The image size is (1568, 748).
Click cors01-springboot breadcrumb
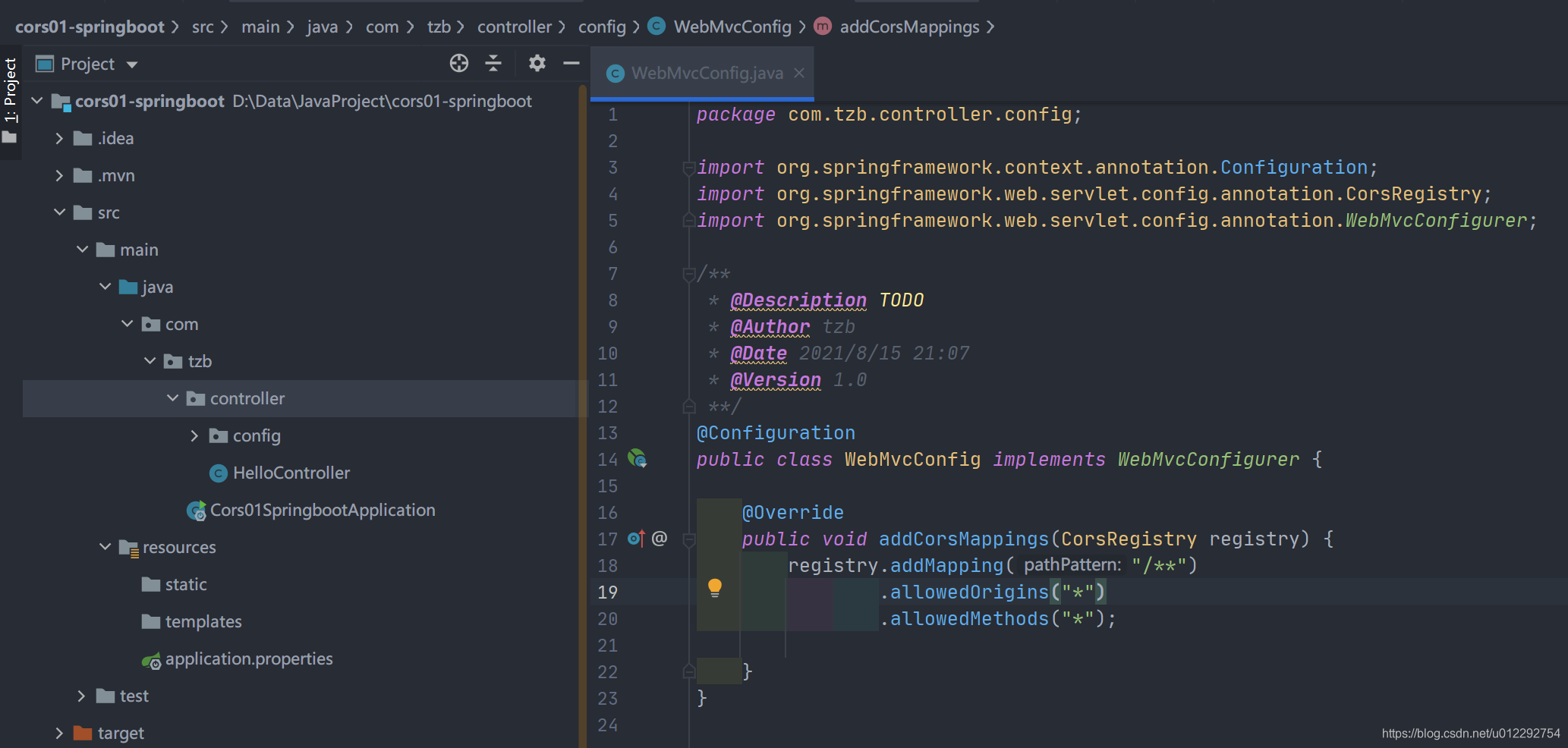[x=90, y=27]
